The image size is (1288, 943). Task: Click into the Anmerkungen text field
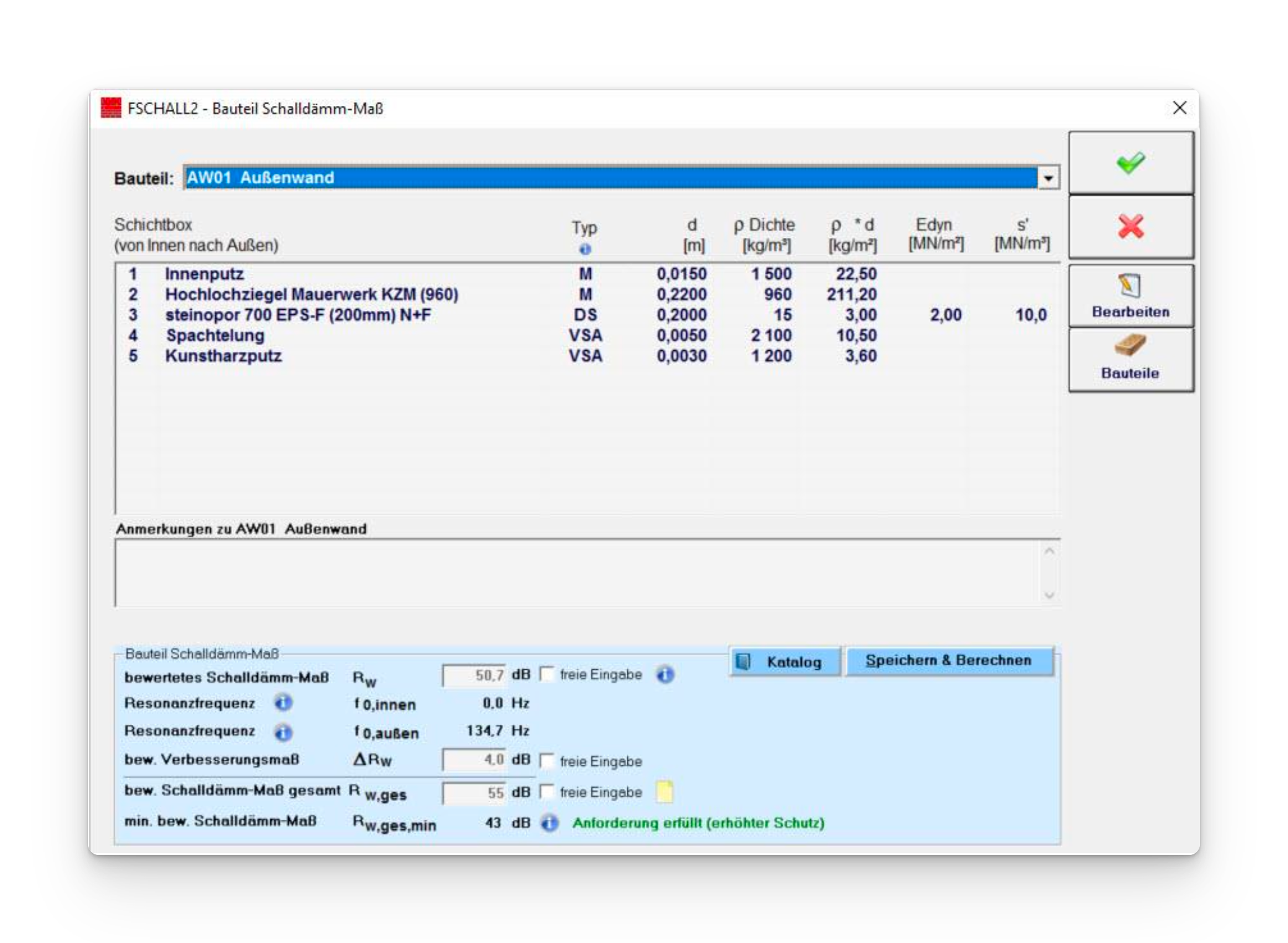pos(576,572)
